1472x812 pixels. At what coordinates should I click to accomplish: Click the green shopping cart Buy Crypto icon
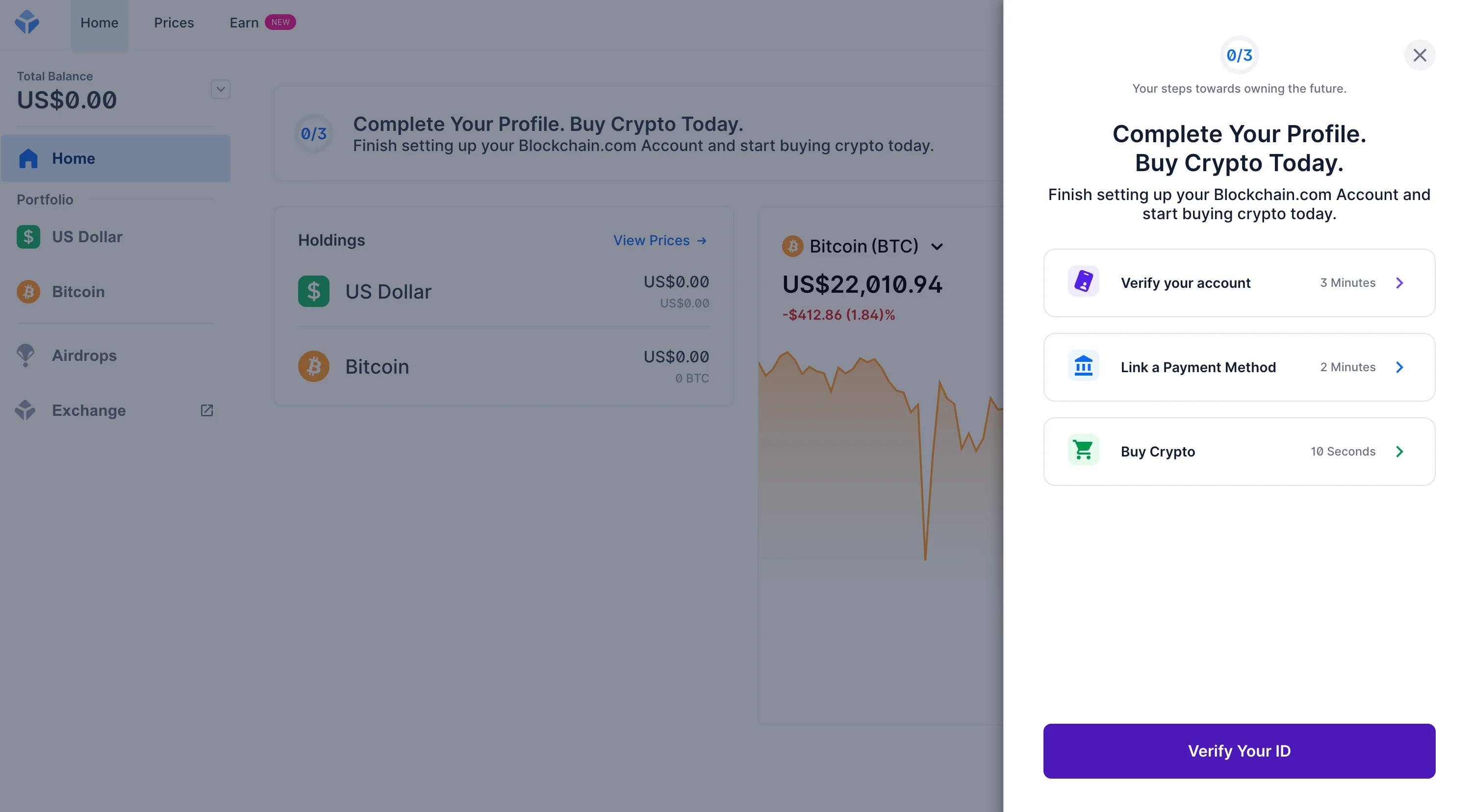coord(1083,451)
